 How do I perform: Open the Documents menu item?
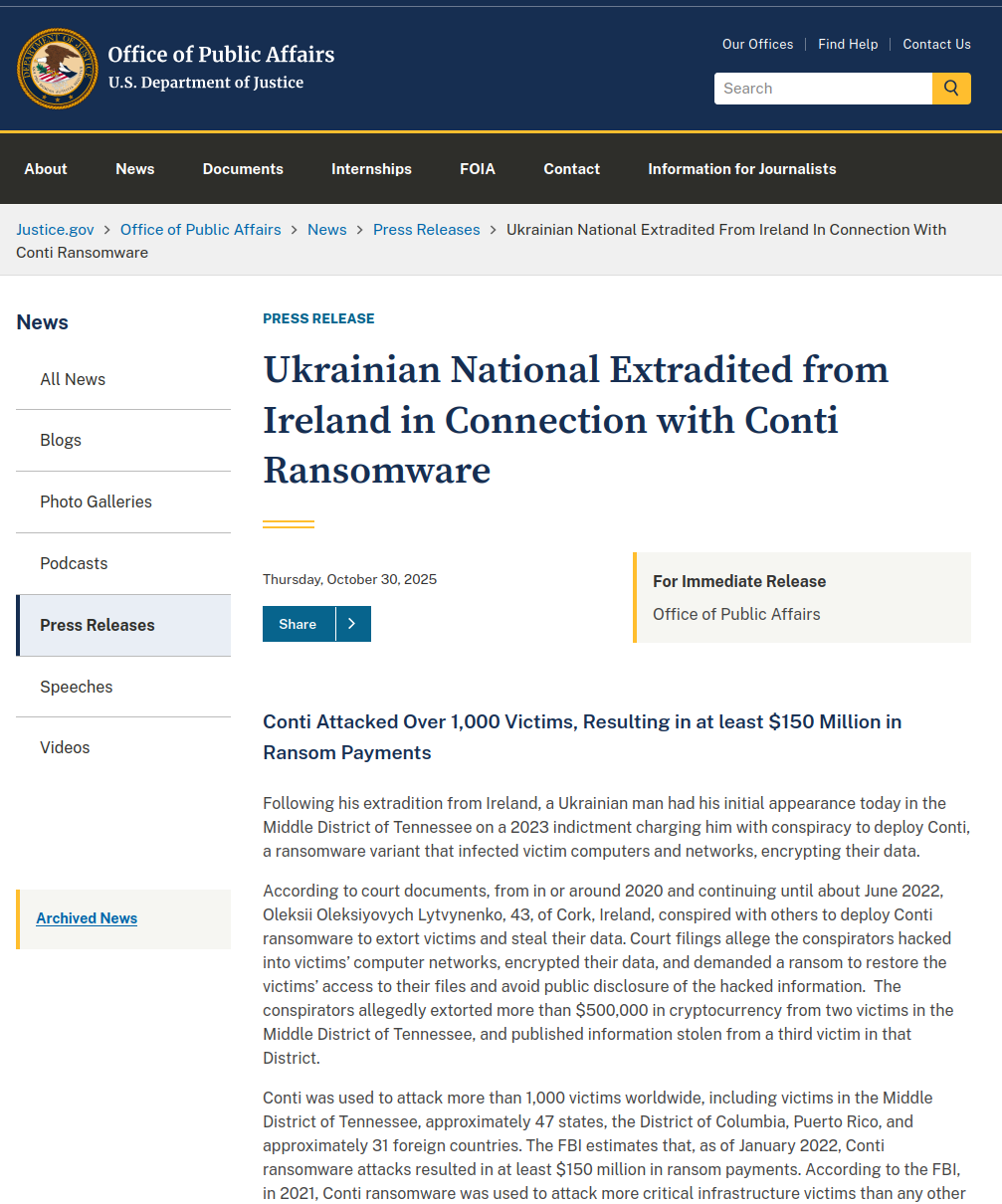pyautogui.click(x=243, y=169)
